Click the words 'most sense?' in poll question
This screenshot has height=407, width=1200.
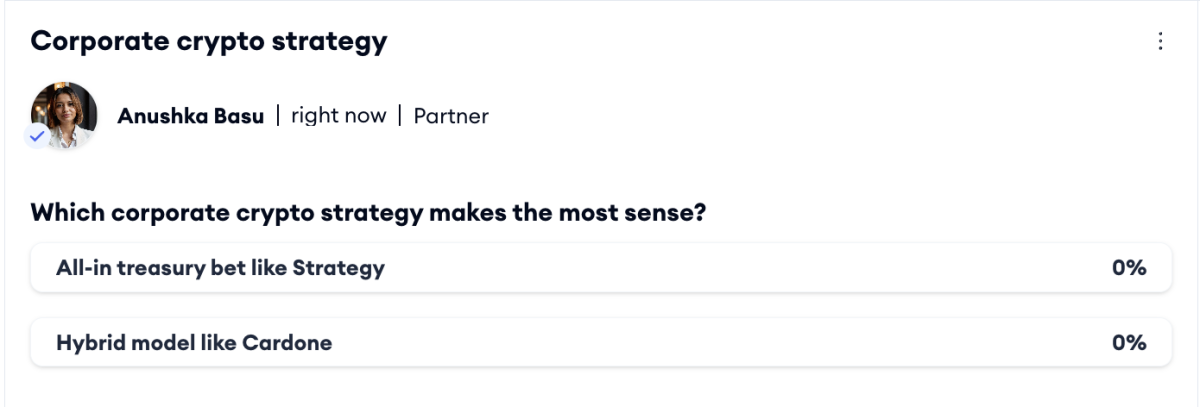coord(648,213)
